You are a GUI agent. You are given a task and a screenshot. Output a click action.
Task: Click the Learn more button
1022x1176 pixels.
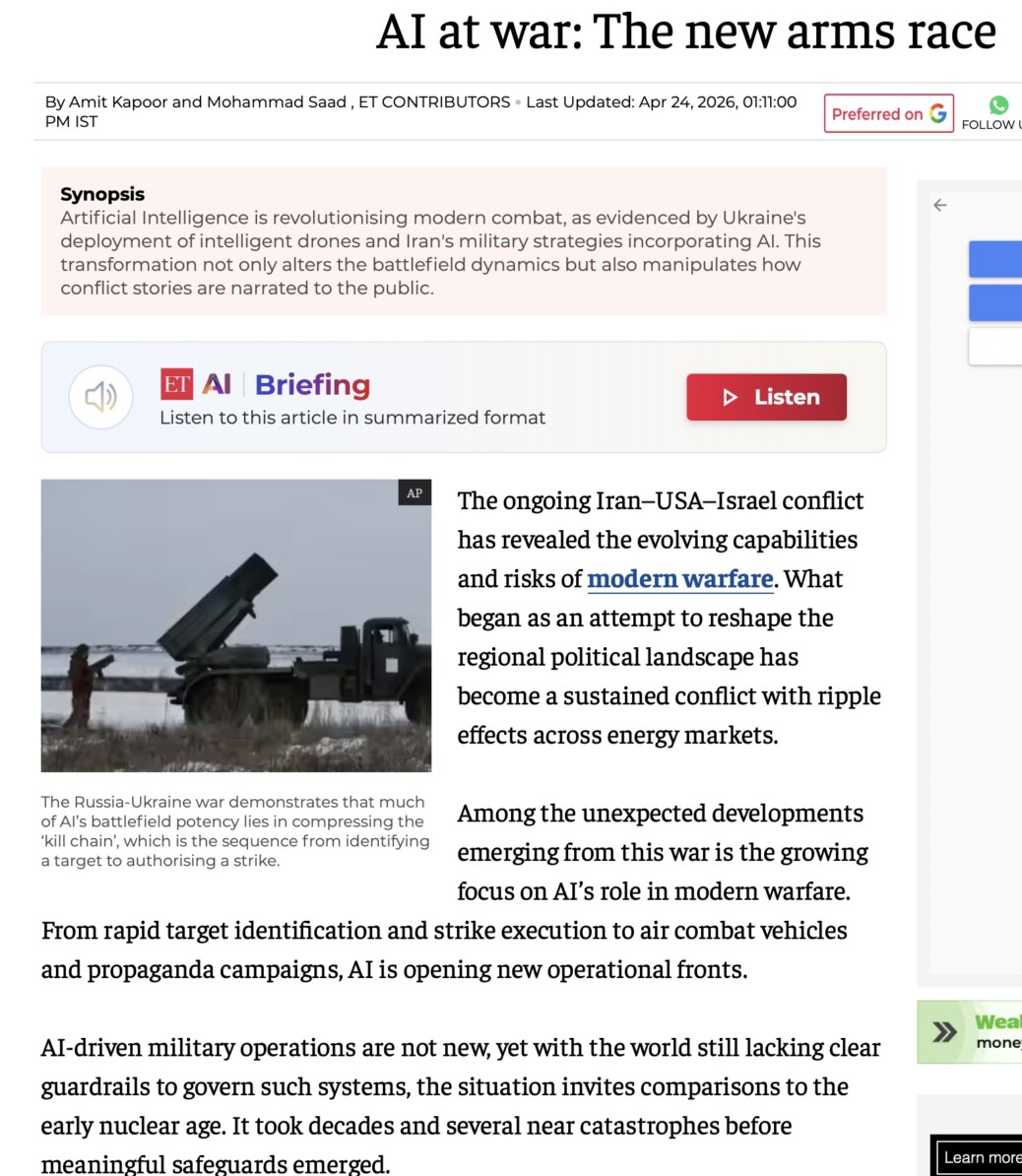click(x=978, y=1157)
